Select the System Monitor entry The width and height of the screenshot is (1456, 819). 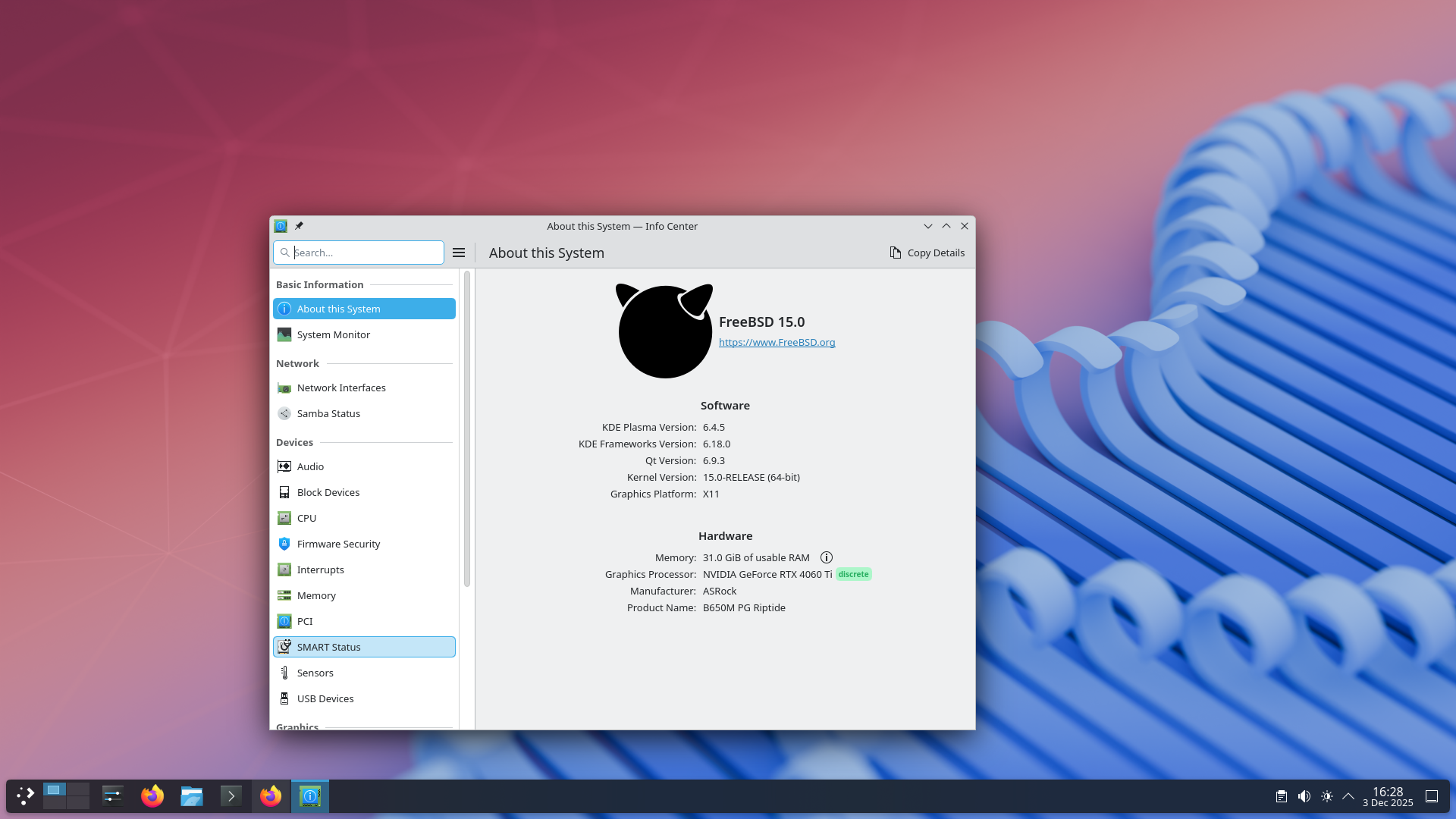click(x=333, y=334)
